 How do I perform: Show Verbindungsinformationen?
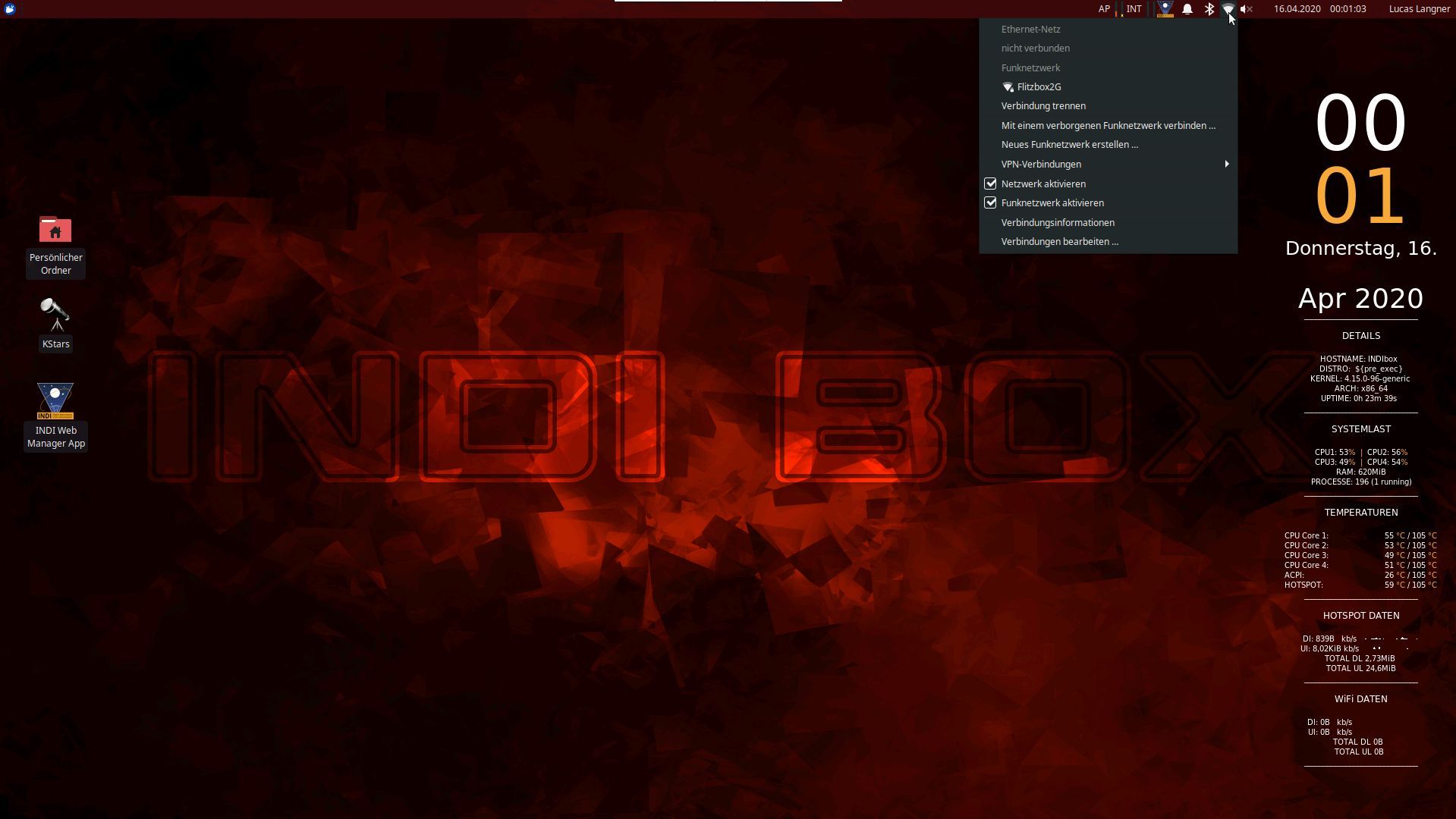click(x=1058, y=222)
